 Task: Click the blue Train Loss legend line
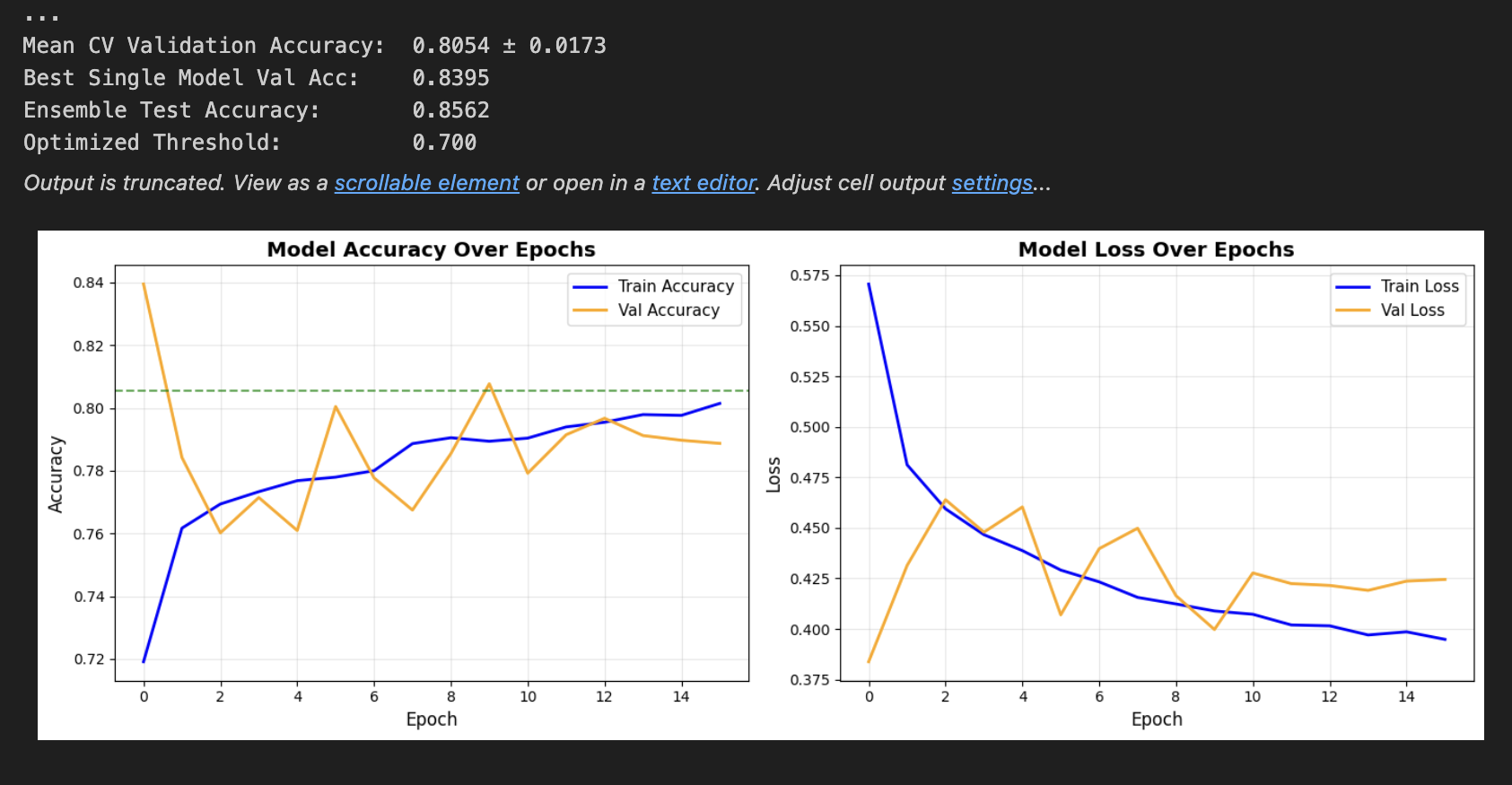pos(1353,287)
